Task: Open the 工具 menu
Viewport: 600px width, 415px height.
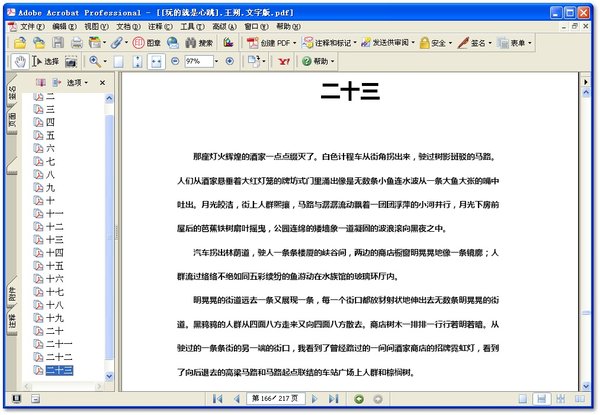Action: pos(192,26)
